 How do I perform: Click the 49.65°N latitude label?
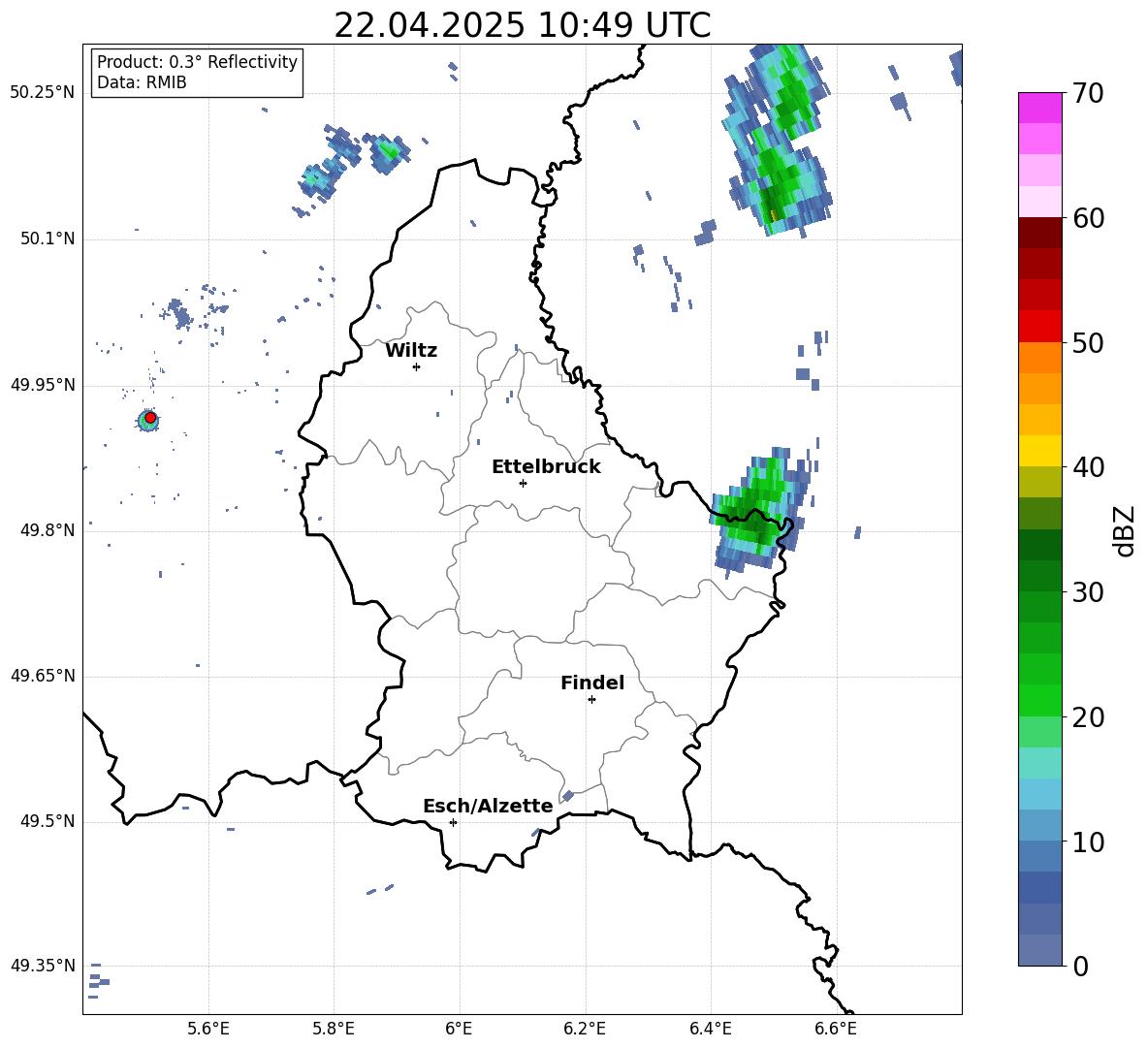coord(43,677)
